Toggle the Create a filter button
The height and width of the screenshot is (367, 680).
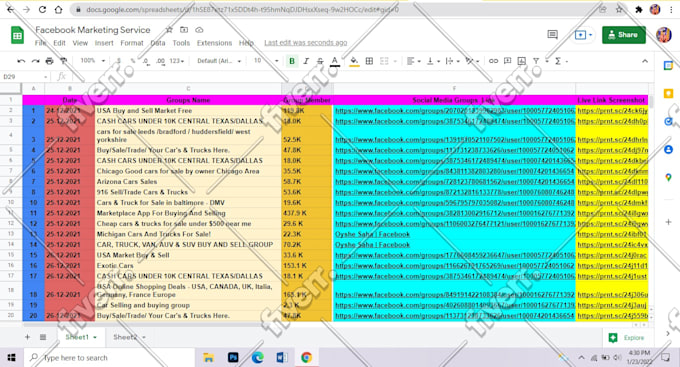coord(536,61)
